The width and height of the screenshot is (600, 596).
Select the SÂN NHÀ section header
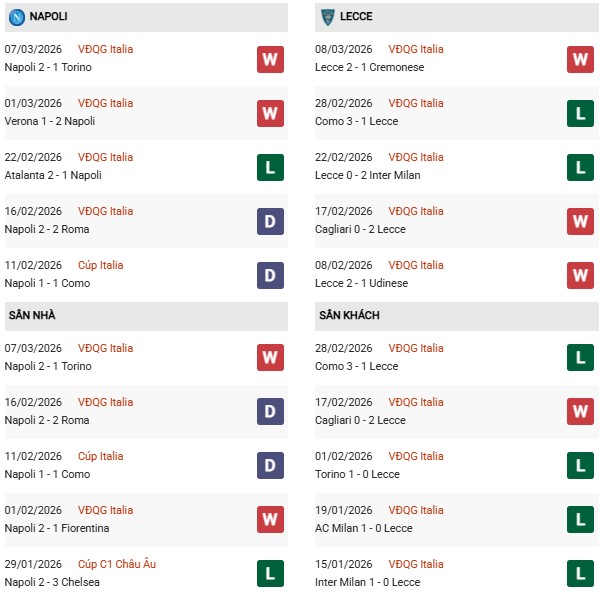coord(32,316)
